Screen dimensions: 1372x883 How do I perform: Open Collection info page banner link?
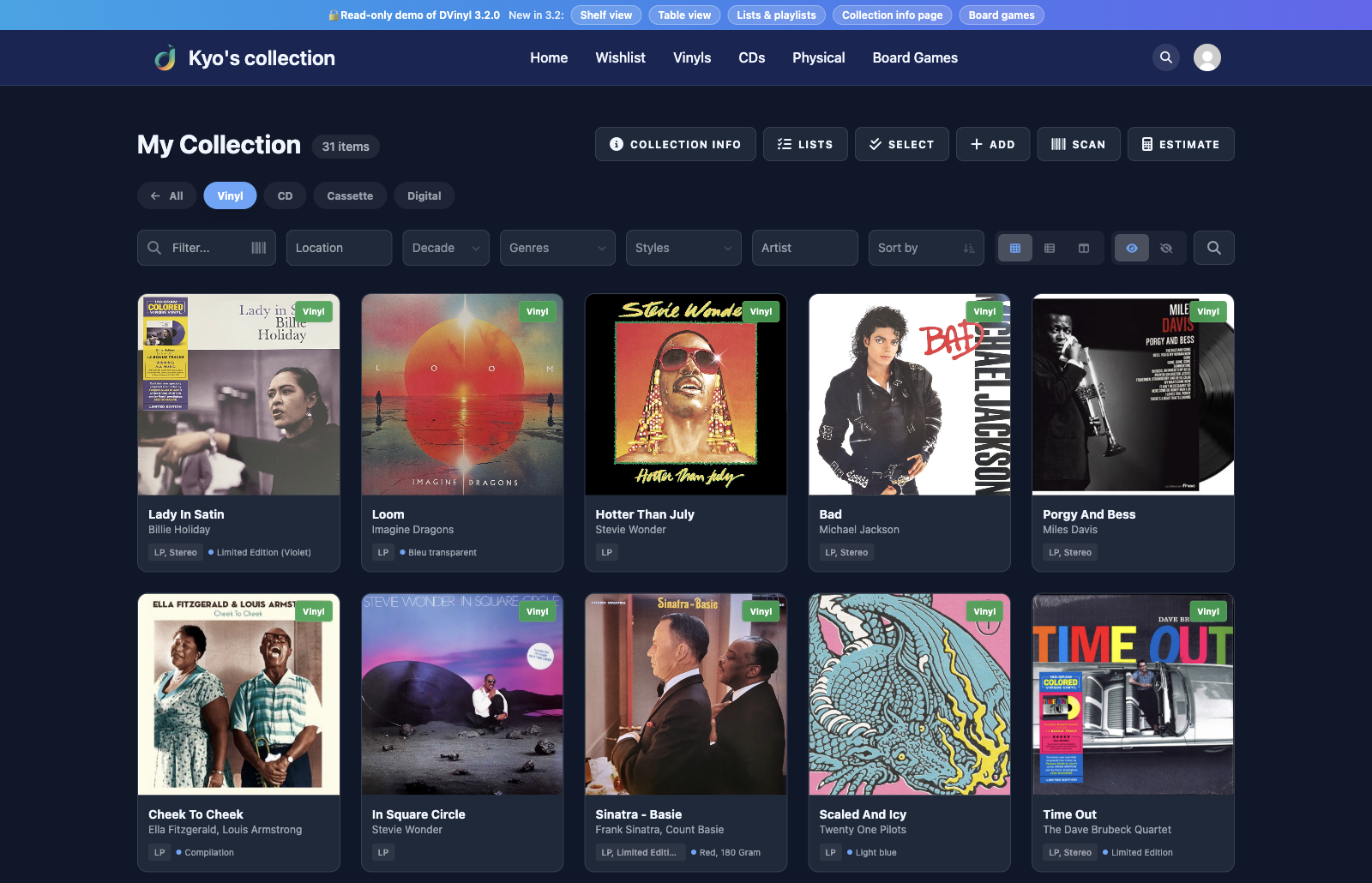coord(892,15)
